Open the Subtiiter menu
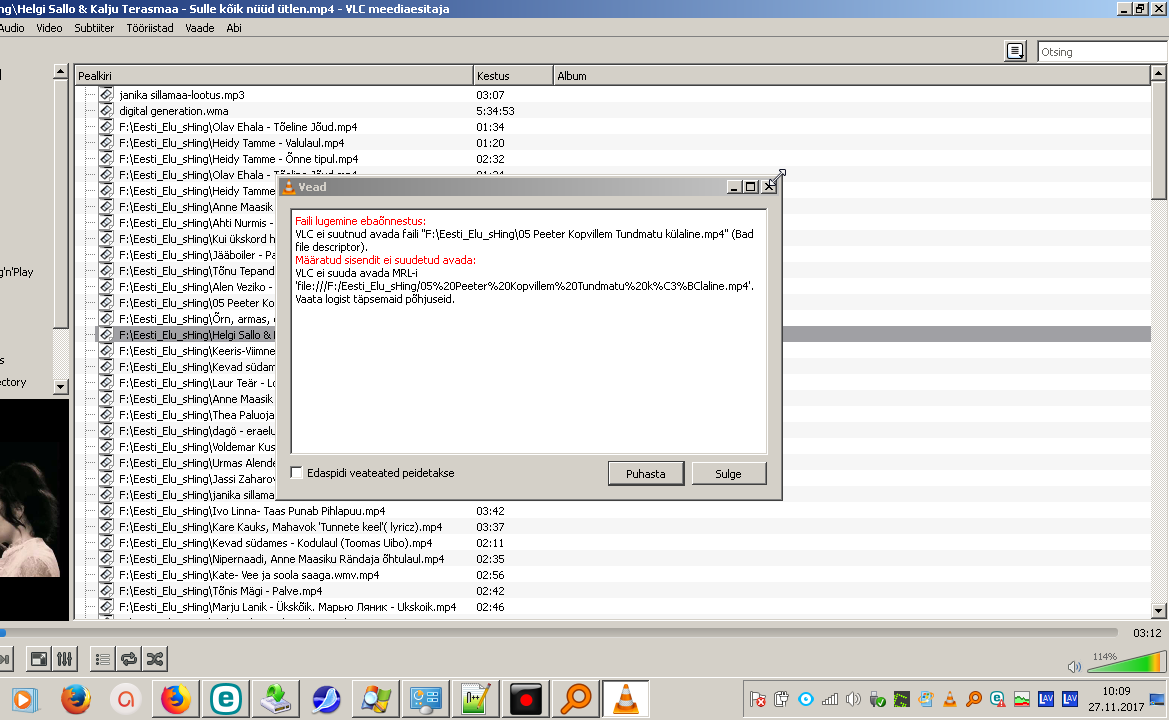The width and height of the screenshot is (1169, 720). (x=94, y=28)
